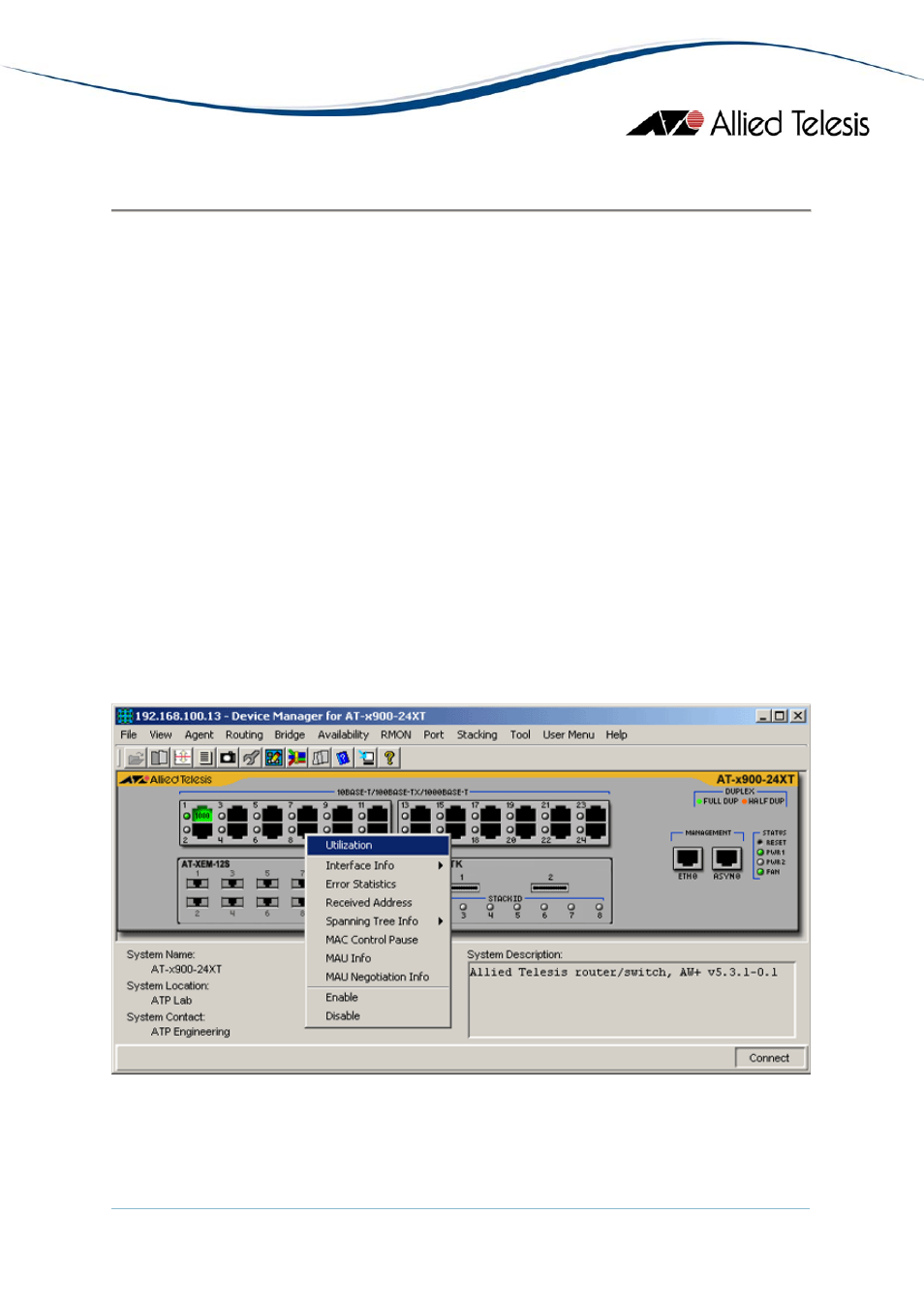Open the Bridge menu
The height and width of the screenshot is (1308, 924).
click(290, 735)
